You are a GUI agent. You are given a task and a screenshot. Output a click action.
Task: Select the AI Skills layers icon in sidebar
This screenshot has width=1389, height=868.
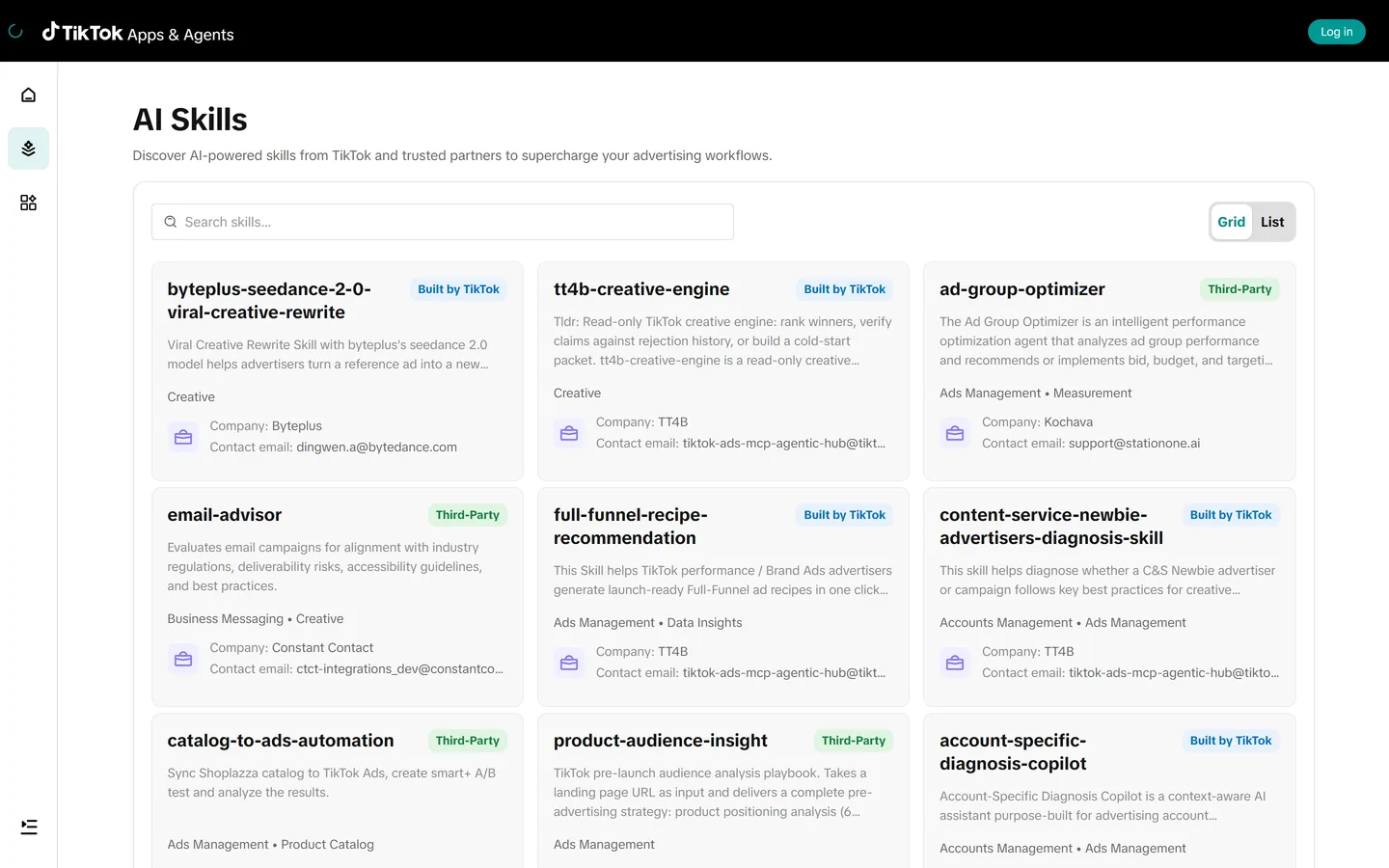[x=28, y=149]
